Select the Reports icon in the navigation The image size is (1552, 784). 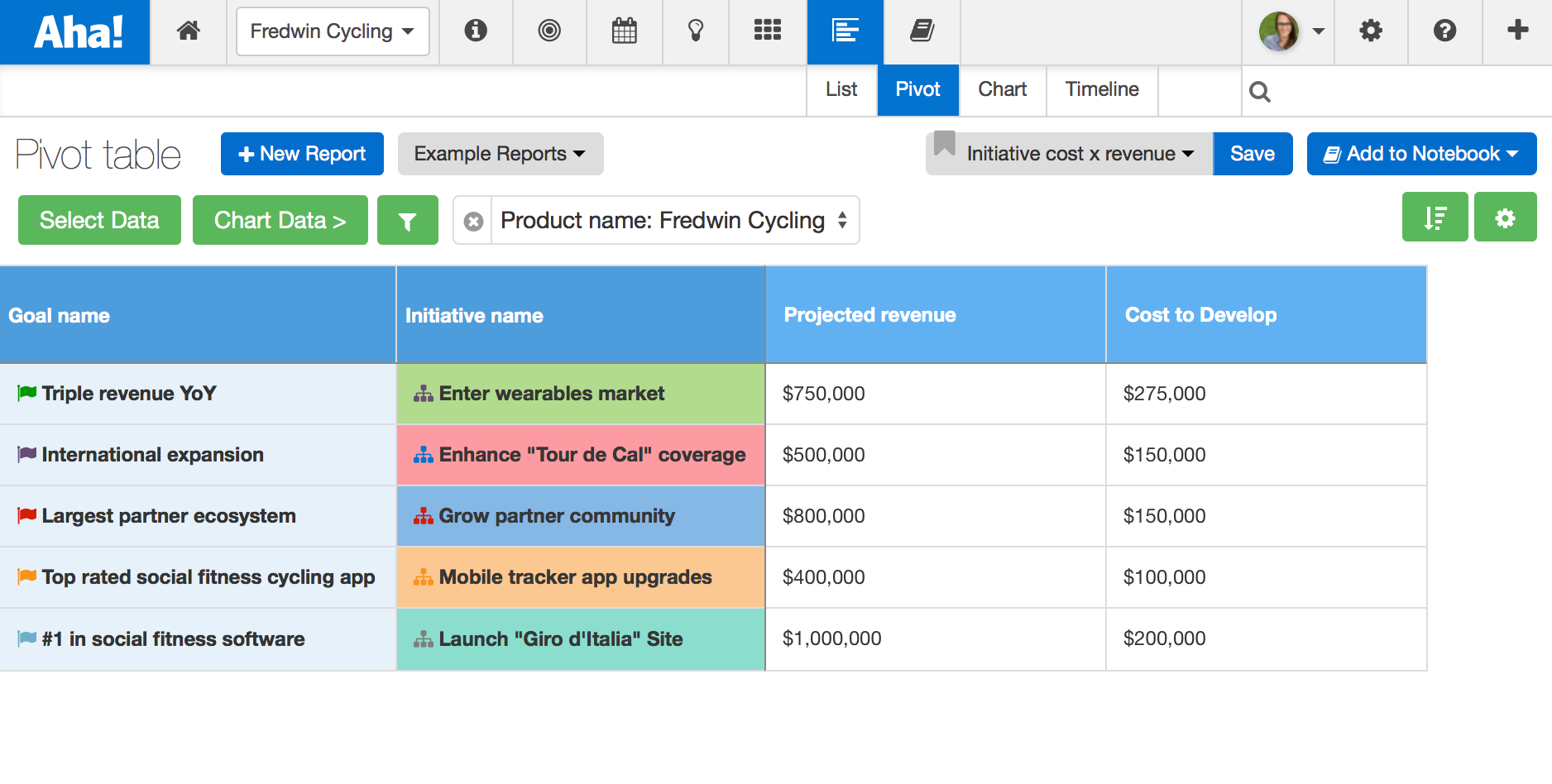point(845,31)
